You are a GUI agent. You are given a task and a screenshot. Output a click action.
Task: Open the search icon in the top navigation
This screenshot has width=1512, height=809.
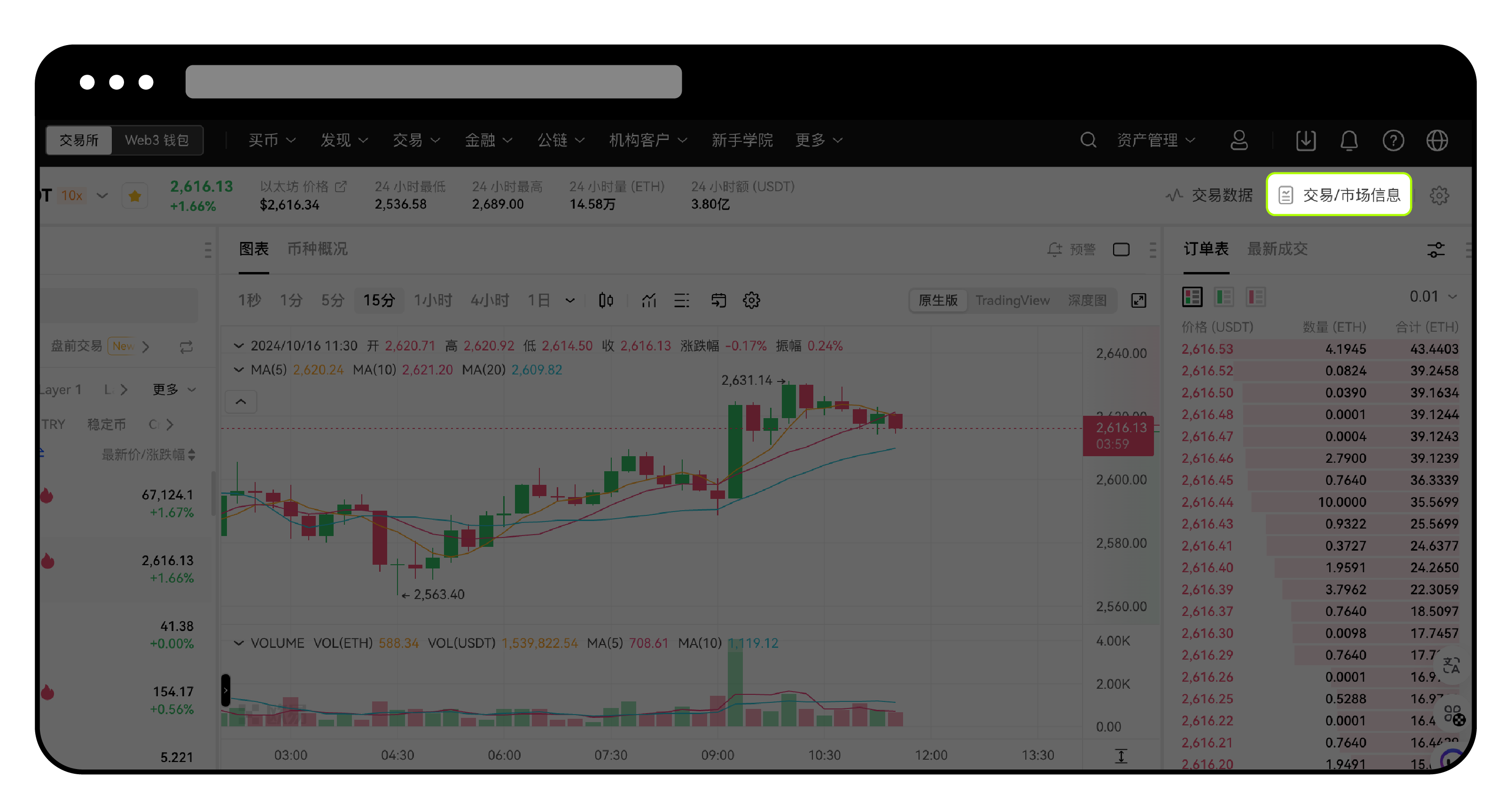coord(1089,140)
